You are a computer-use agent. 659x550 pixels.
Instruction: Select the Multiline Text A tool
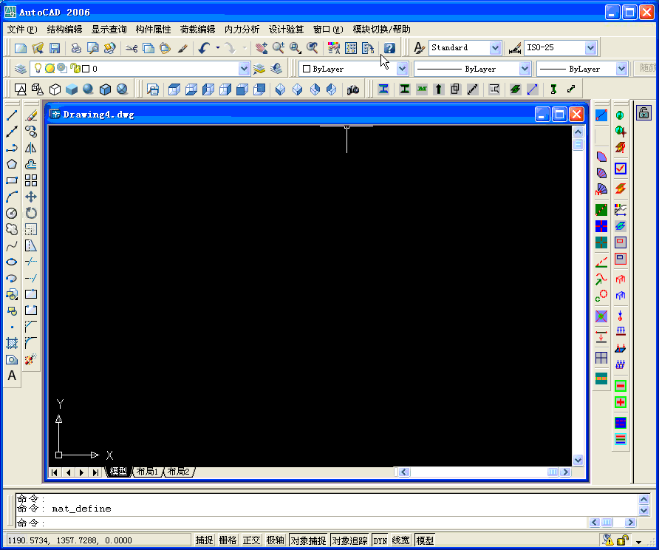point(12,376)
